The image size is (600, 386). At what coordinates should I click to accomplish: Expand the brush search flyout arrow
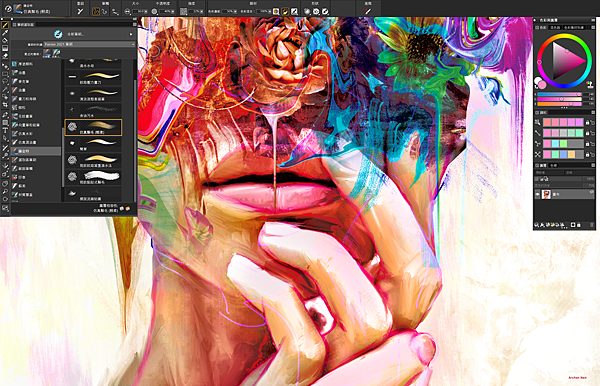131,34
